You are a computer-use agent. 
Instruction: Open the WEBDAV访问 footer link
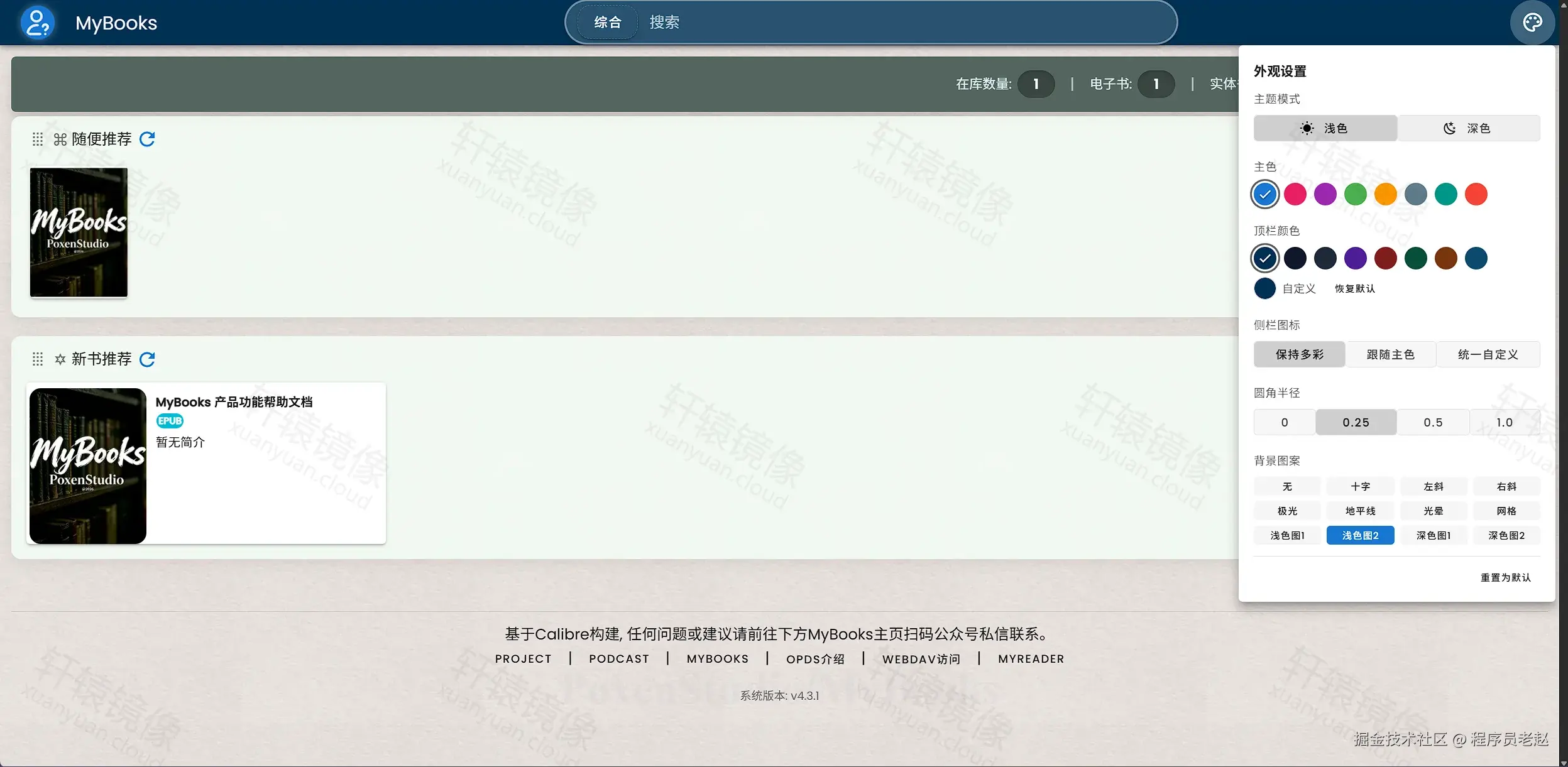921,659
